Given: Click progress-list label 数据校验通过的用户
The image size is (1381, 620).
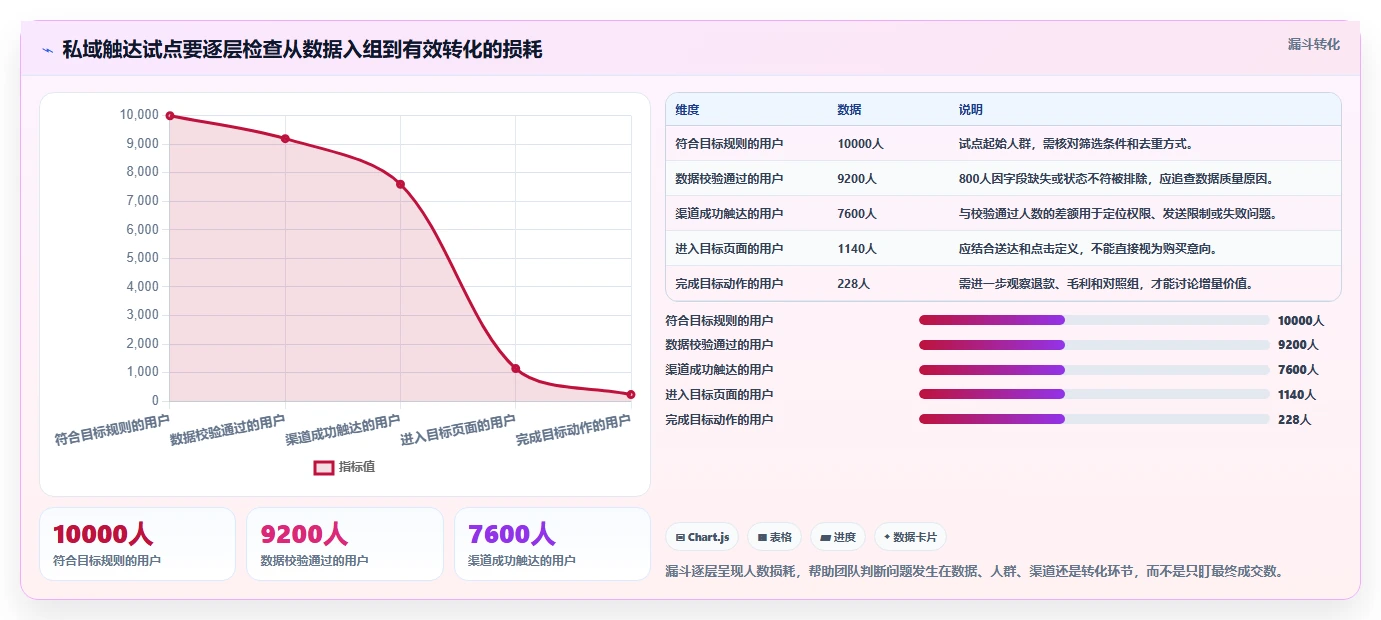Looking at the screenshot, I should pyautogui.click(x=719, y=345).
